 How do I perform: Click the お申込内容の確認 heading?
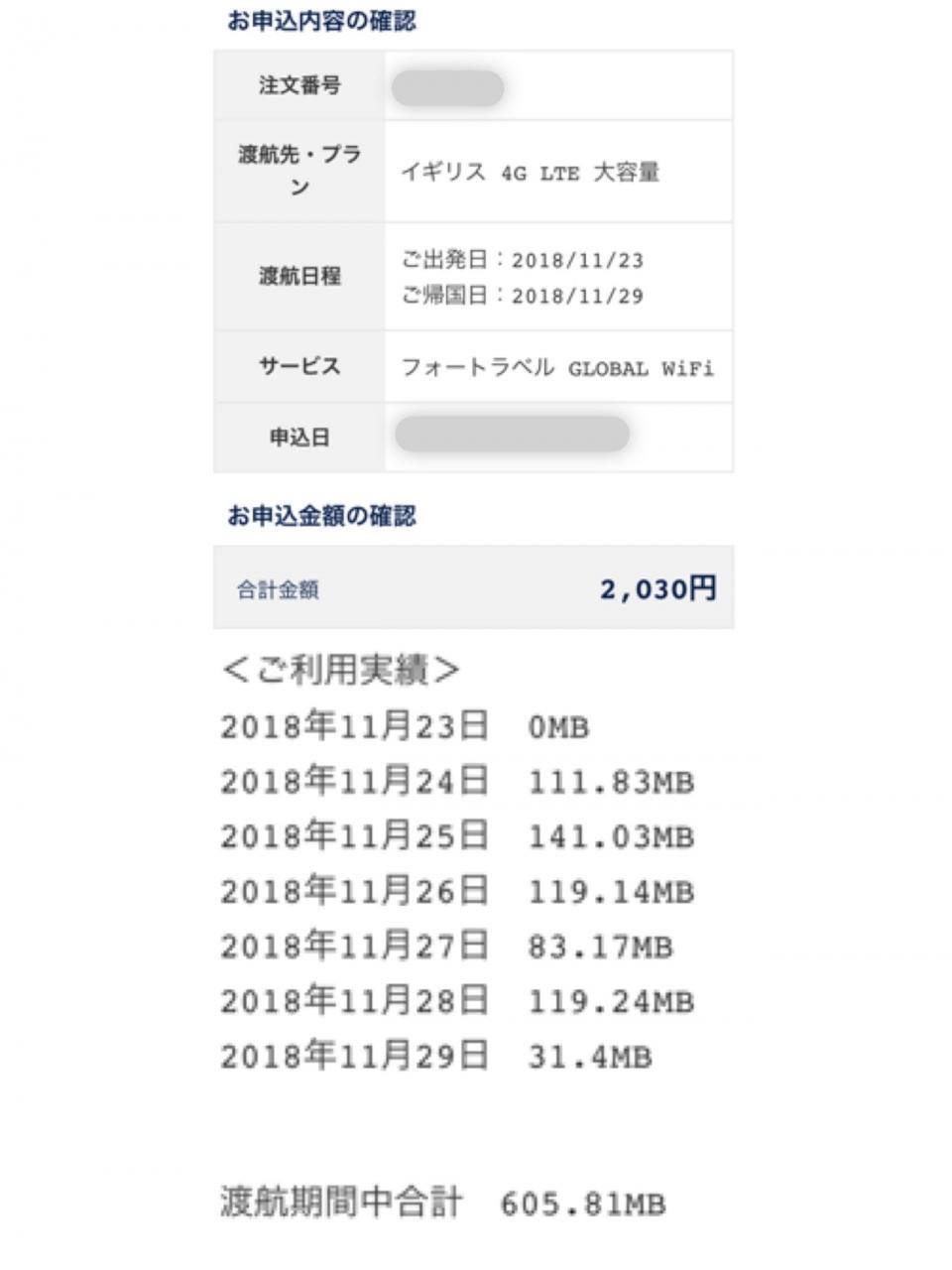321,21
